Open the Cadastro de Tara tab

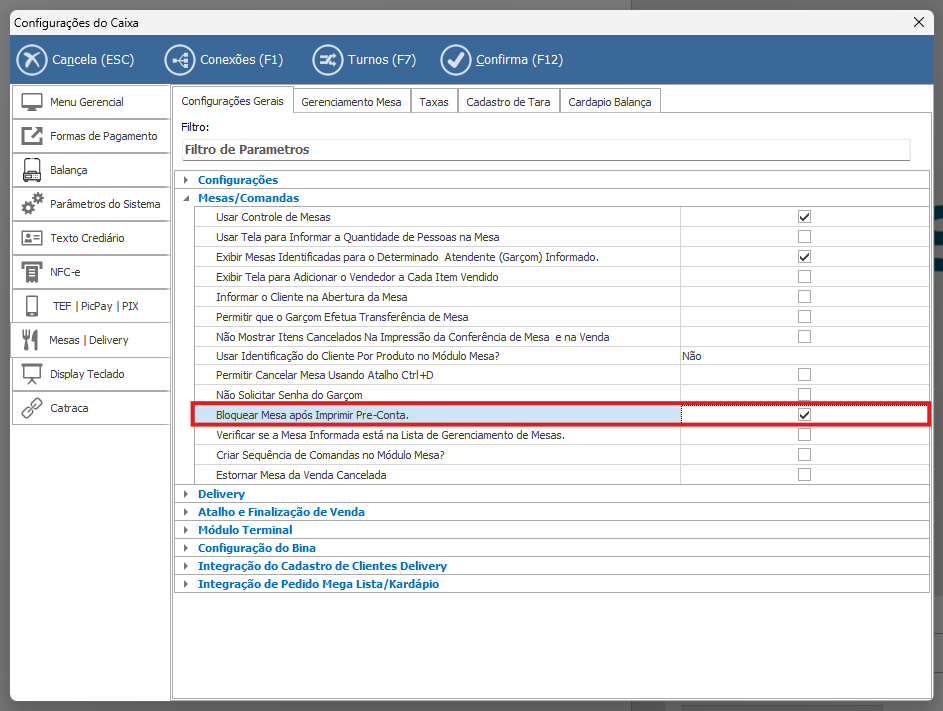point(508,102)
